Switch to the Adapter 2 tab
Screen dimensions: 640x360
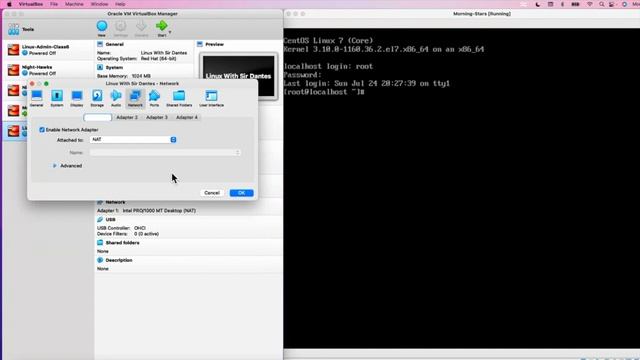[127, 118]
